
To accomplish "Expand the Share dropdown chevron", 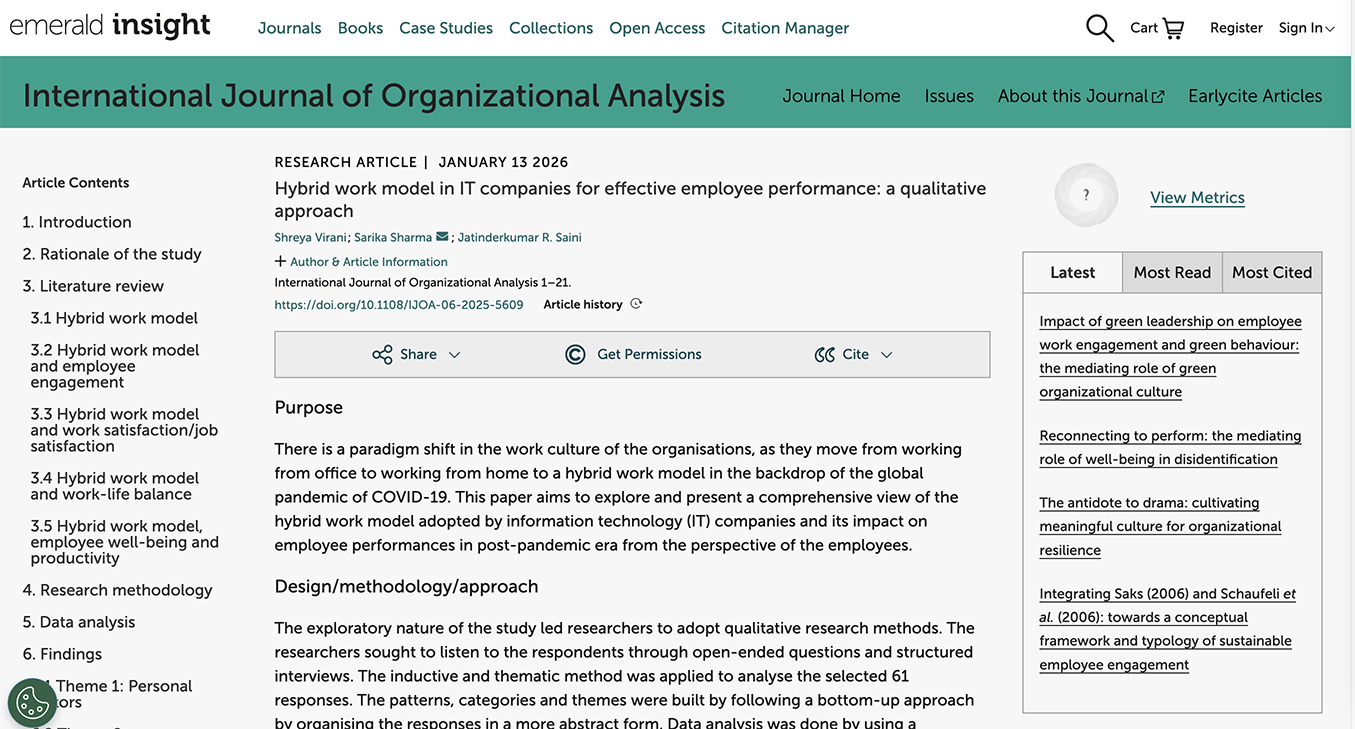I will tap(455, 354).
